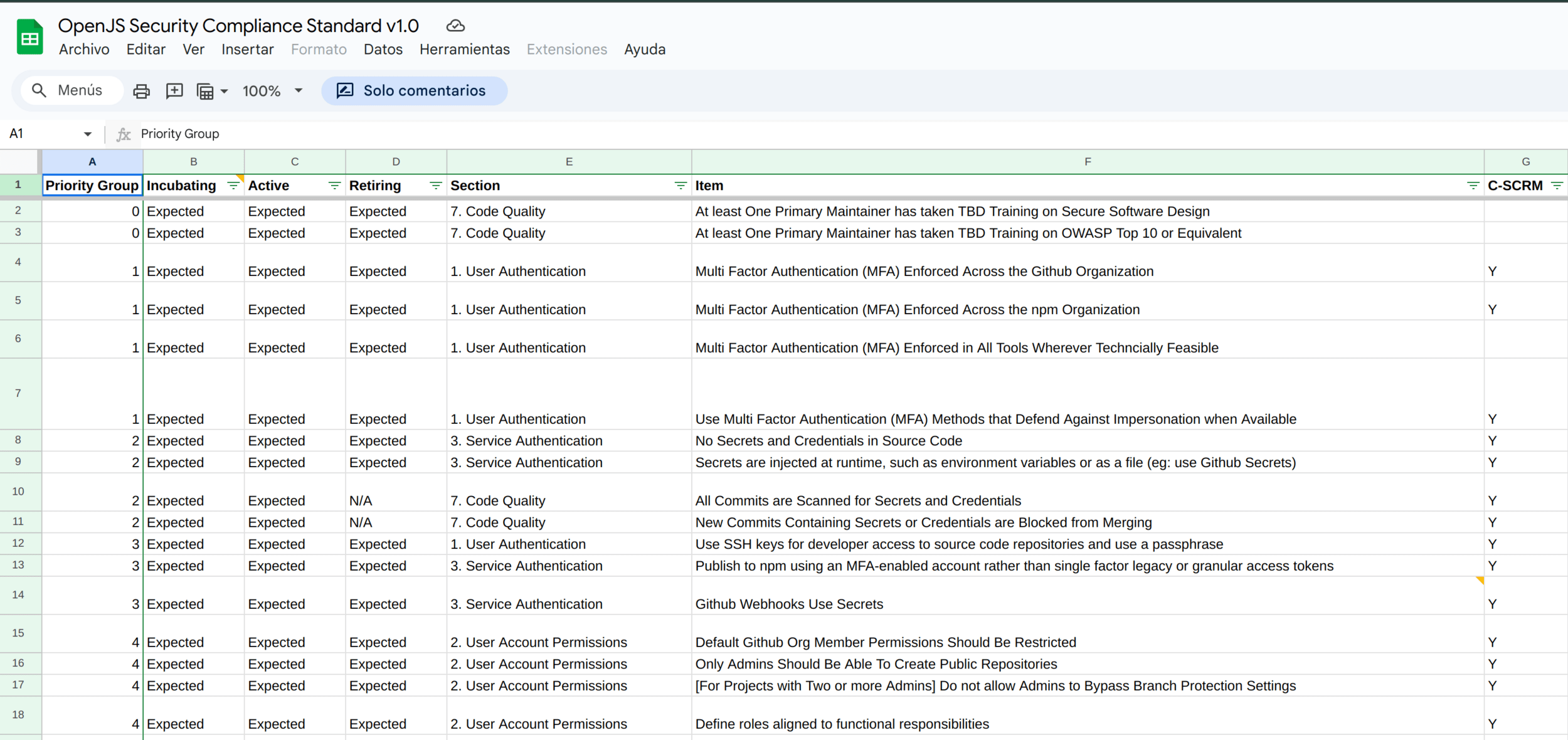Image resolution: width=1568 pixels, height=740 pixels.
Task: Click the search Menús magnifier icon
Action: click(x=39, y=90)
